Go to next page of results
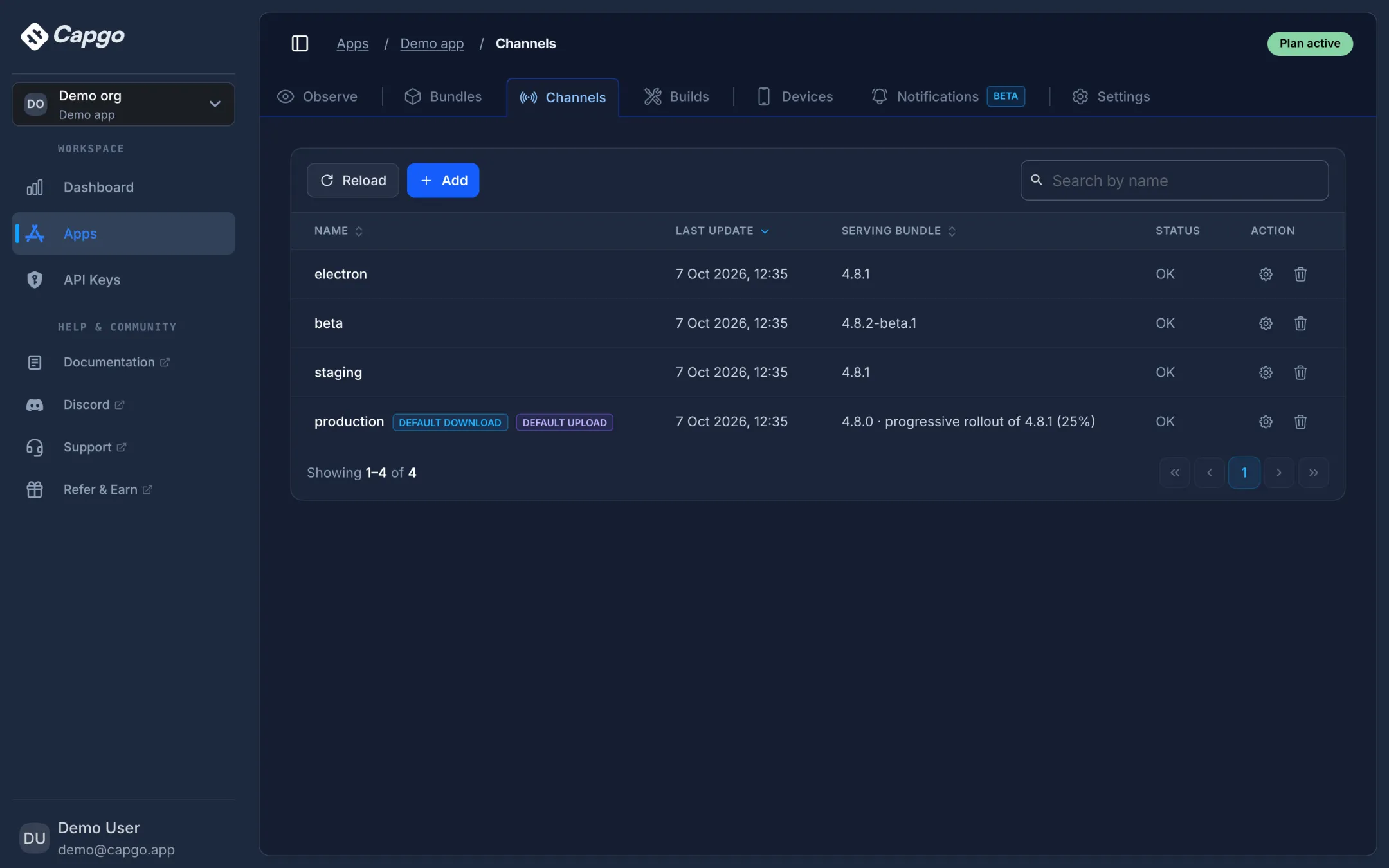1389x868 pixels. pos(1279,473)
